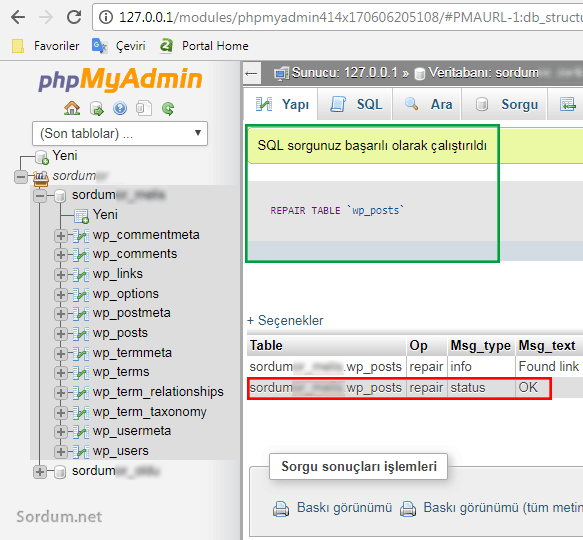Screen dimensions: 583x540
Task: Open the phpMyAdmin documentation help icon
Action: coord(120,109)
